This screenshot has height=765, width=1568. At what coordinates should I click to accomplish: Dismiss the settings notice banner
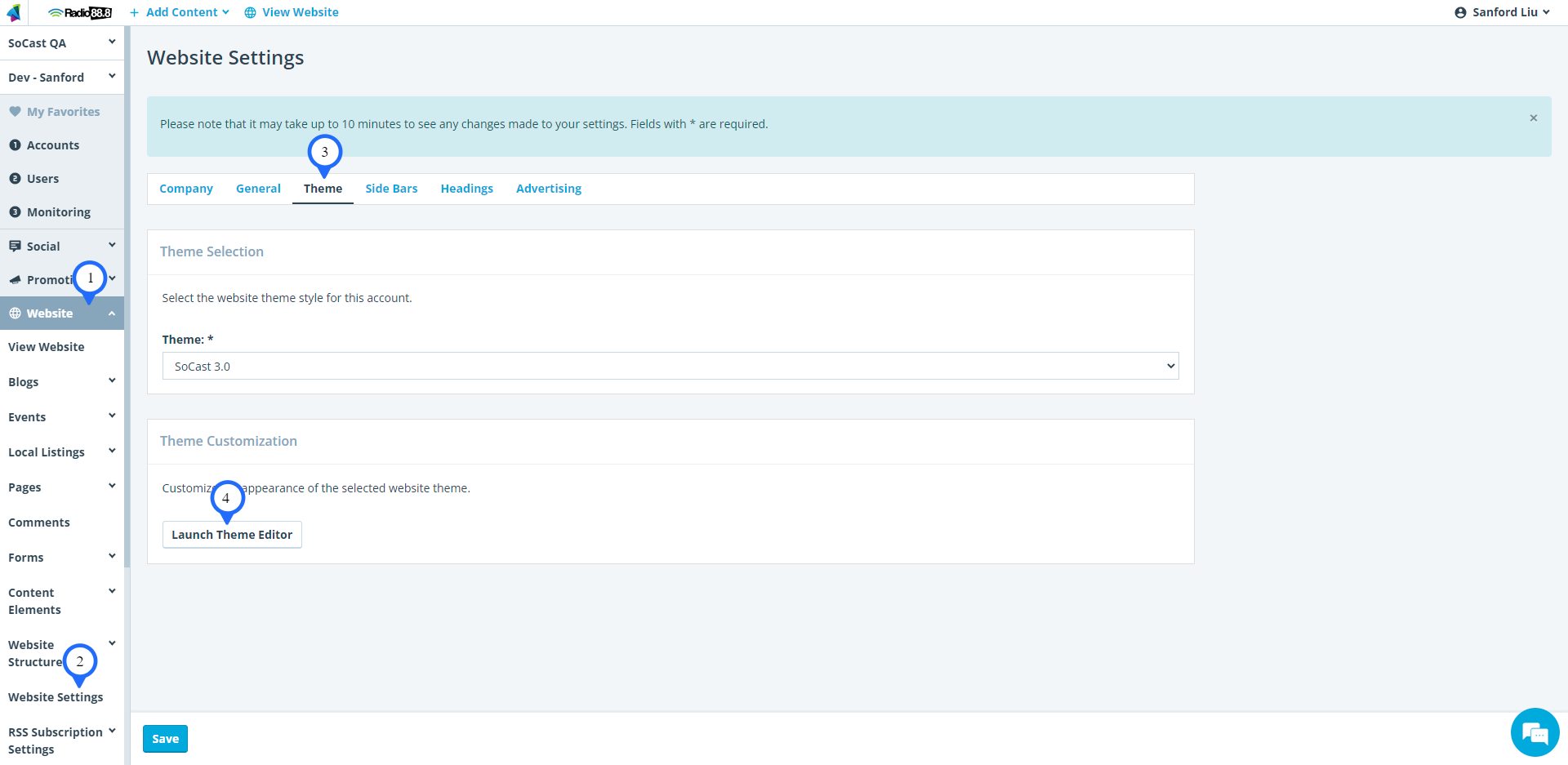point(1533,118)
